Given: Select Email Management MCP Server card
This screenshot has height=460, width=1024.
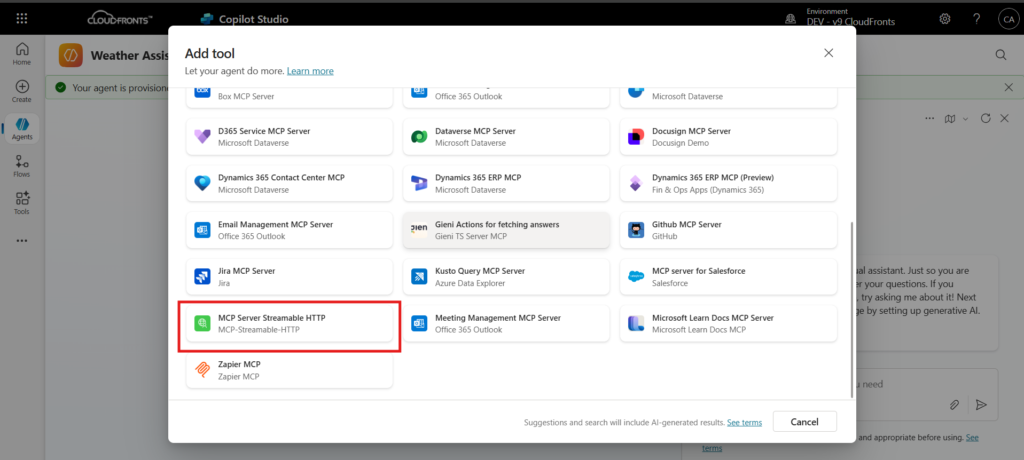Looking at the screenshot, I should [x=289, y=230].
